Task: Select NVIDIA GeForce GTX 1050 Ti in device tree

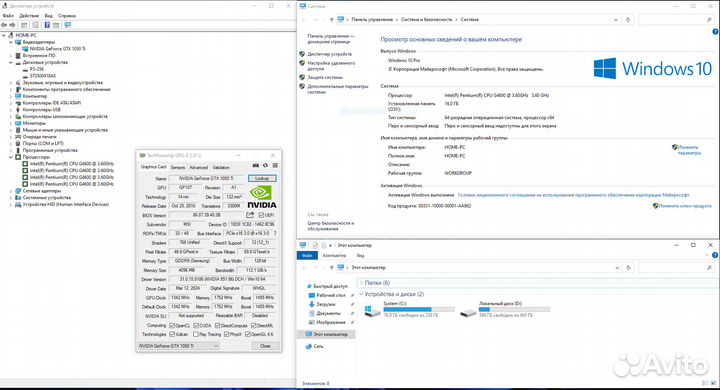Action: [58, 49]
